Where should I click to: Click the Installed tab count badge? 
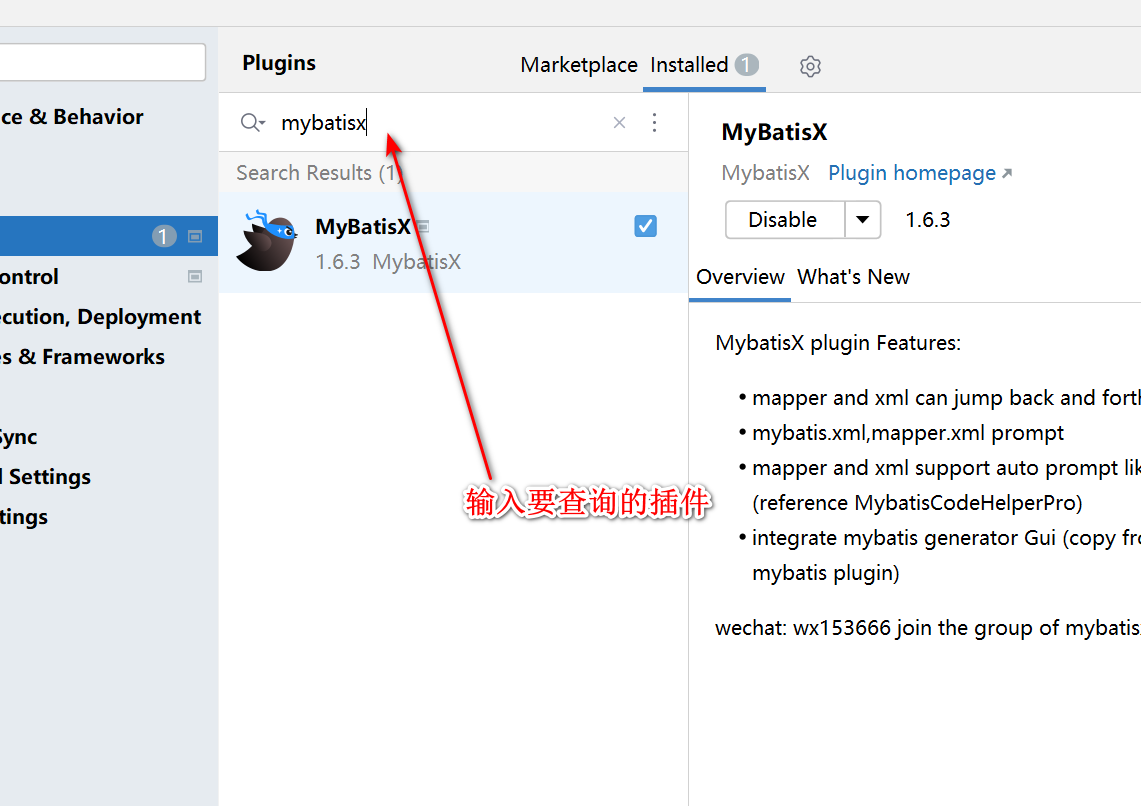pos(746,65)
